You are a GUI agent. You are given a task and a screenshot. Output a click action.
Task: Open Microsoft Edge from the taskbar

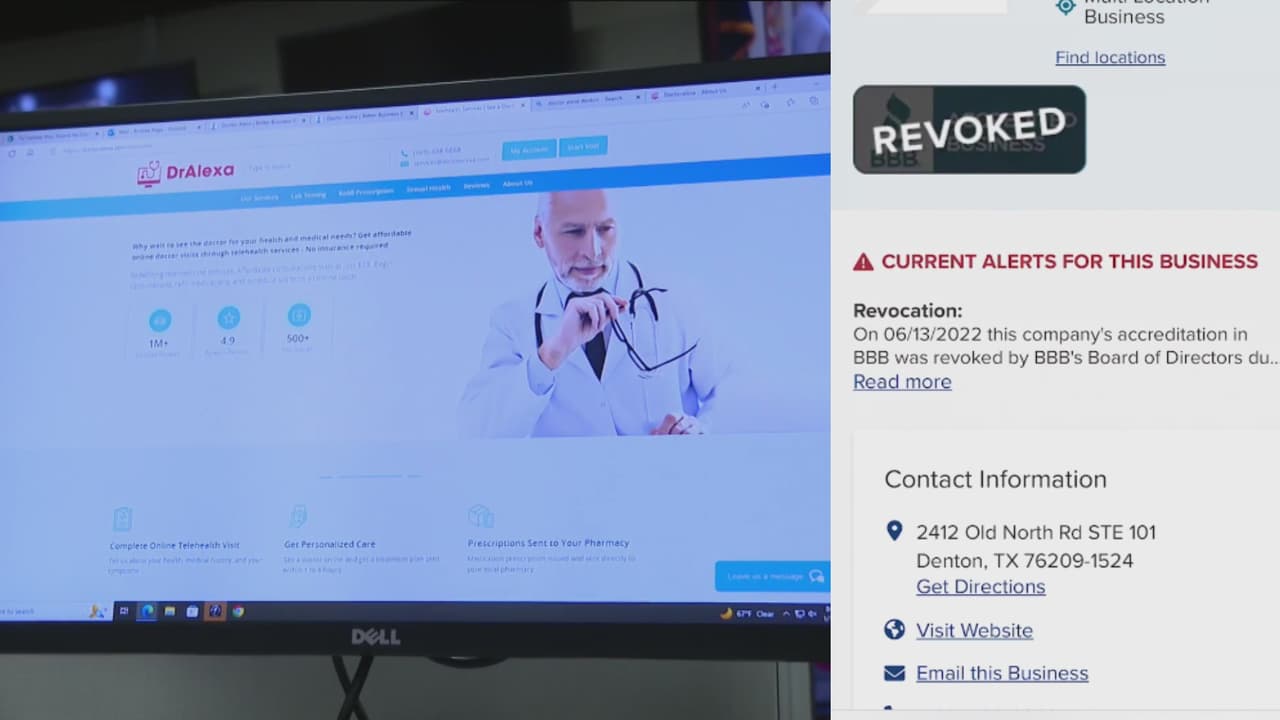click(146, 611)
